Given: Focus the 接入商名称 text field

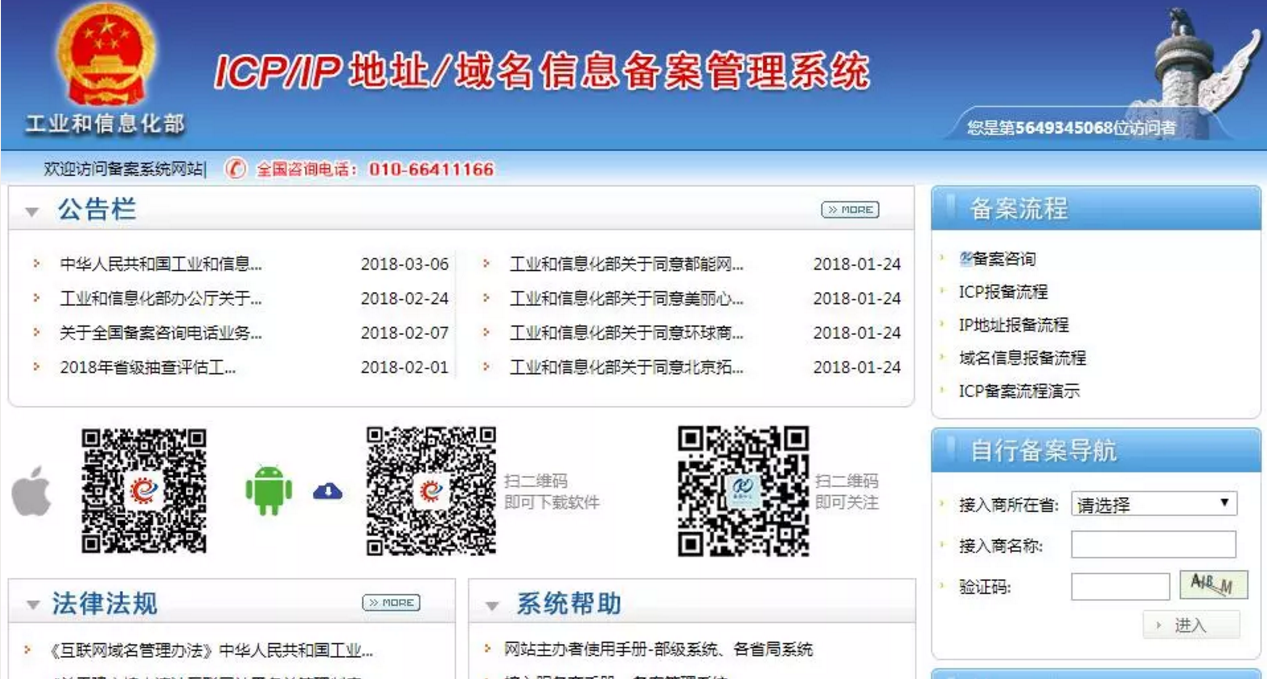Looking at the screenshot, I should coord(1154,545).
